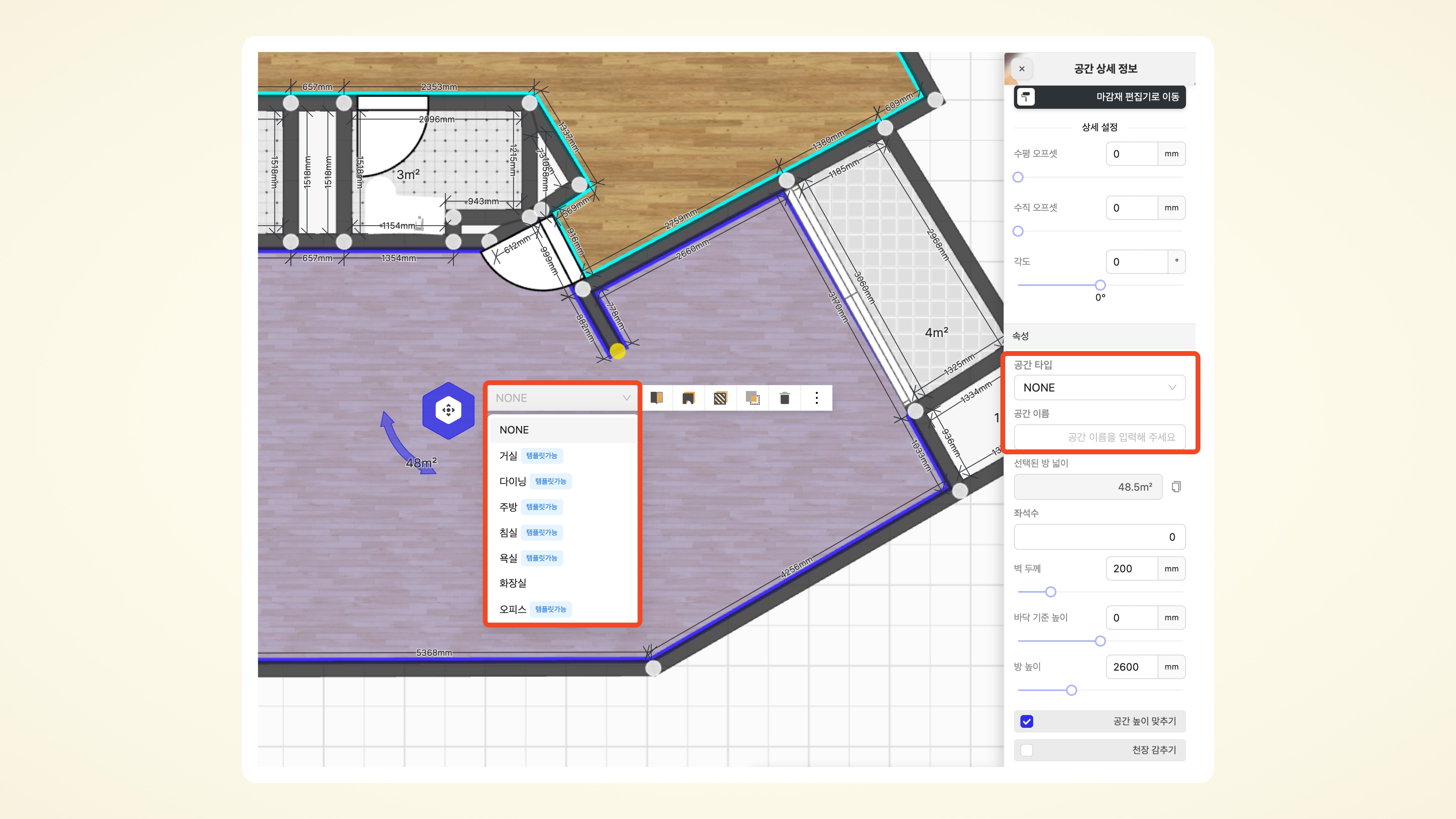Viewport: 1456px width, 819px height.
Task: Click the 공간 이름 text input field
Action: point(1099,437)
